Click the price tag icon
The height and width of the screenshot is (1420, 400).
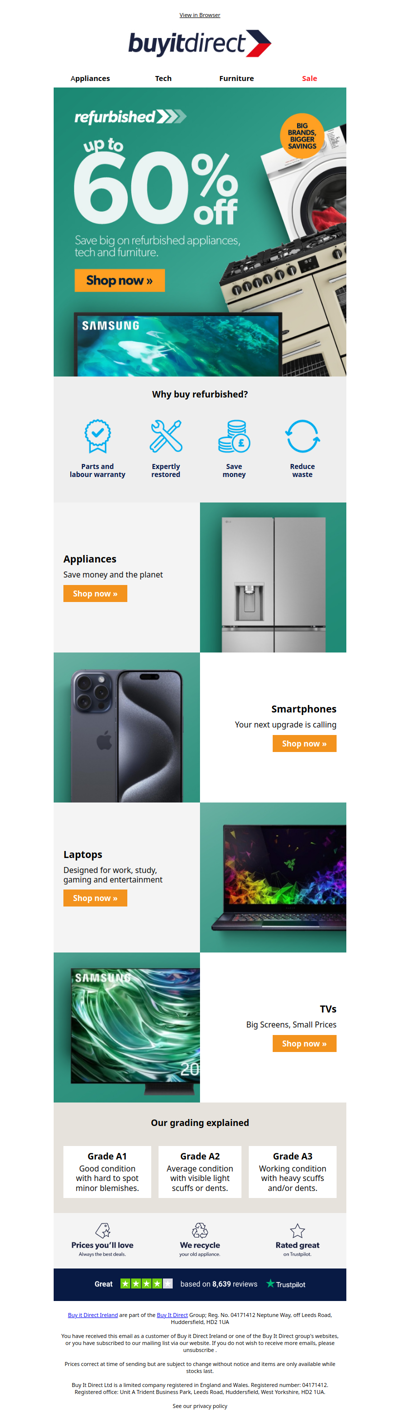(x=102, y=1230)
